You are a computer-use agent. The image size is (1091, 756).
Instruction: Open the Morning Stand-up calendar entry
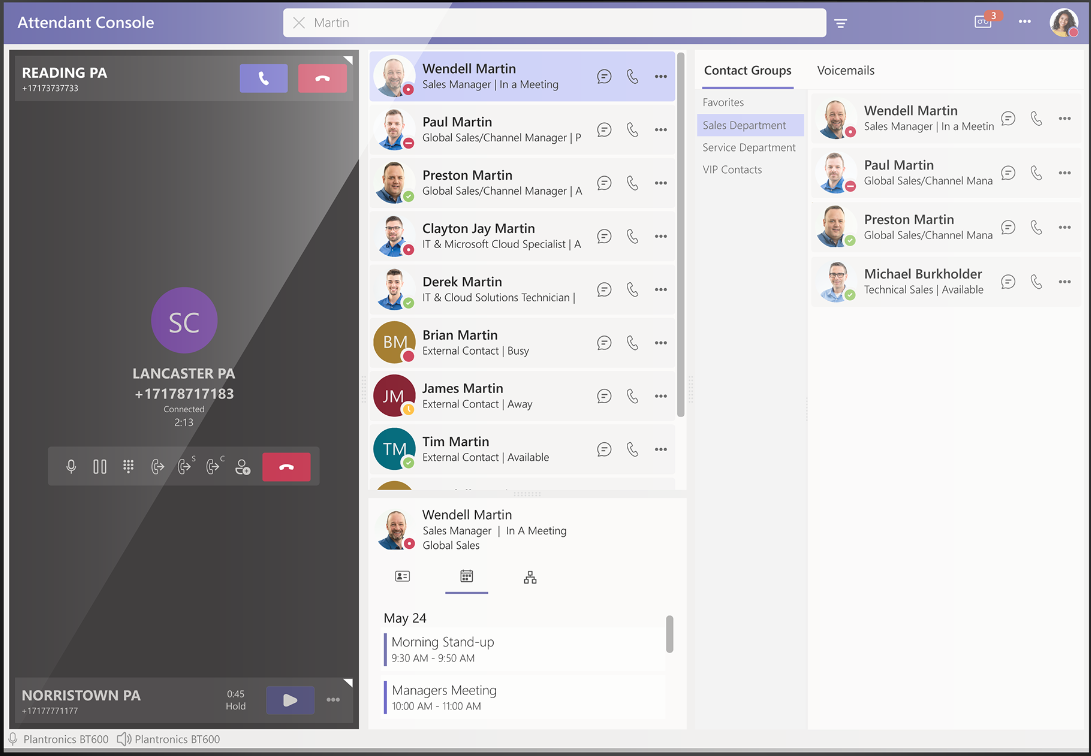click(525, 649)
